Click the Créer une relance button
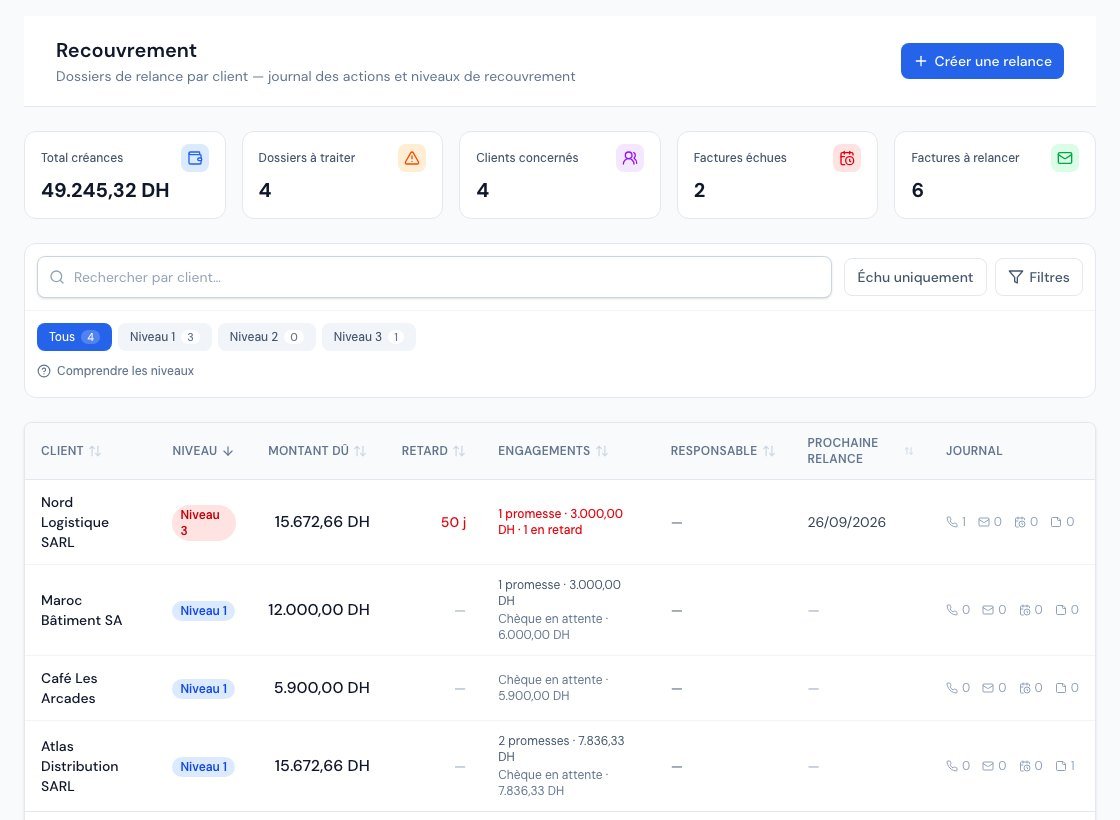 (x=982, y=61)
